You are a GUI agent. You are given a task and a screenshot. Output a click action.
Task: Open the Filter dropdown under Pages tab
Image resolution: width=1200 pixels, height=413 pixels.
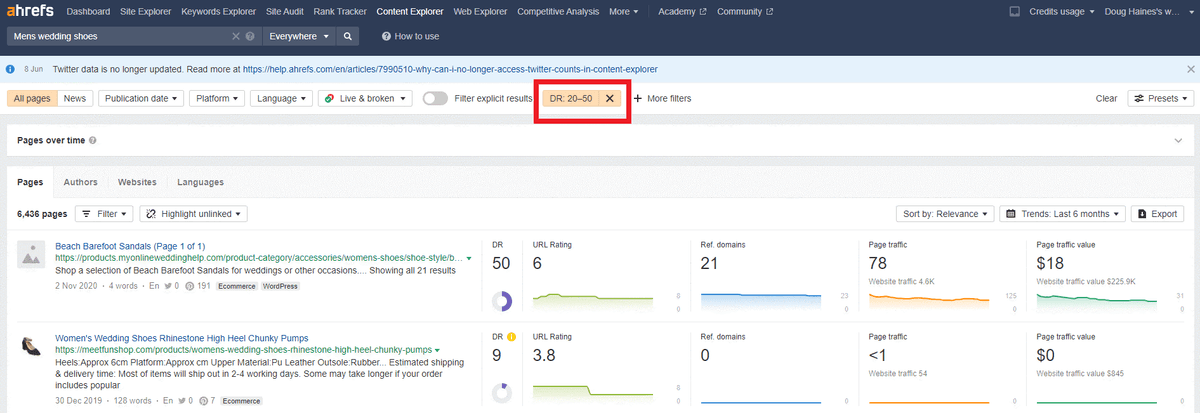point(104,214)
